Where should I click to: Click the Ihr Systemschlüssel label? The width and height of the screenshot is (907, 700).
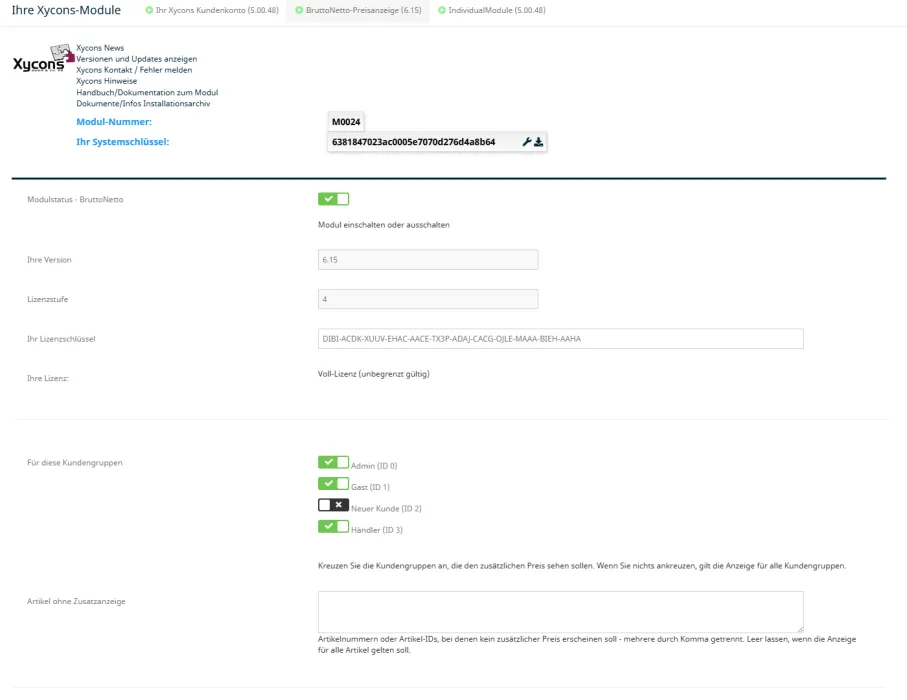point(123,142)
